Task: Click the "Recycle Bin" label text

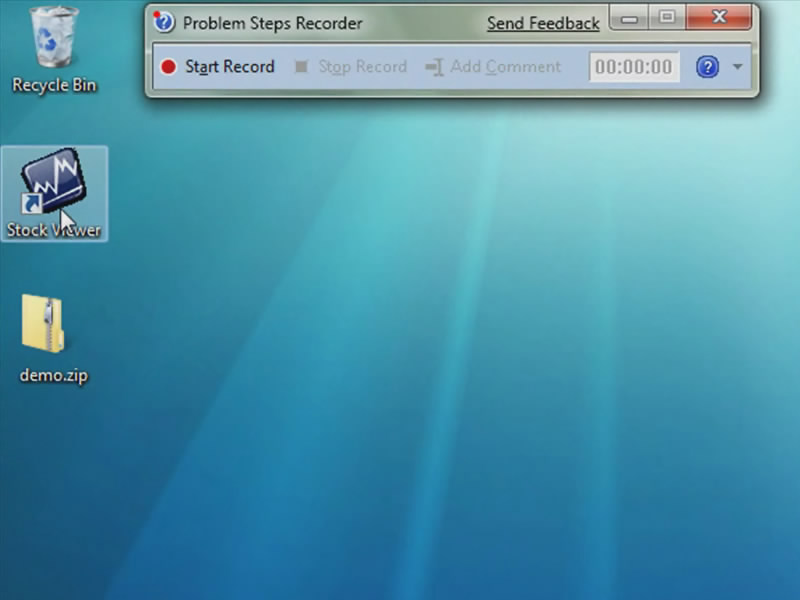Action: pos(54,85)
